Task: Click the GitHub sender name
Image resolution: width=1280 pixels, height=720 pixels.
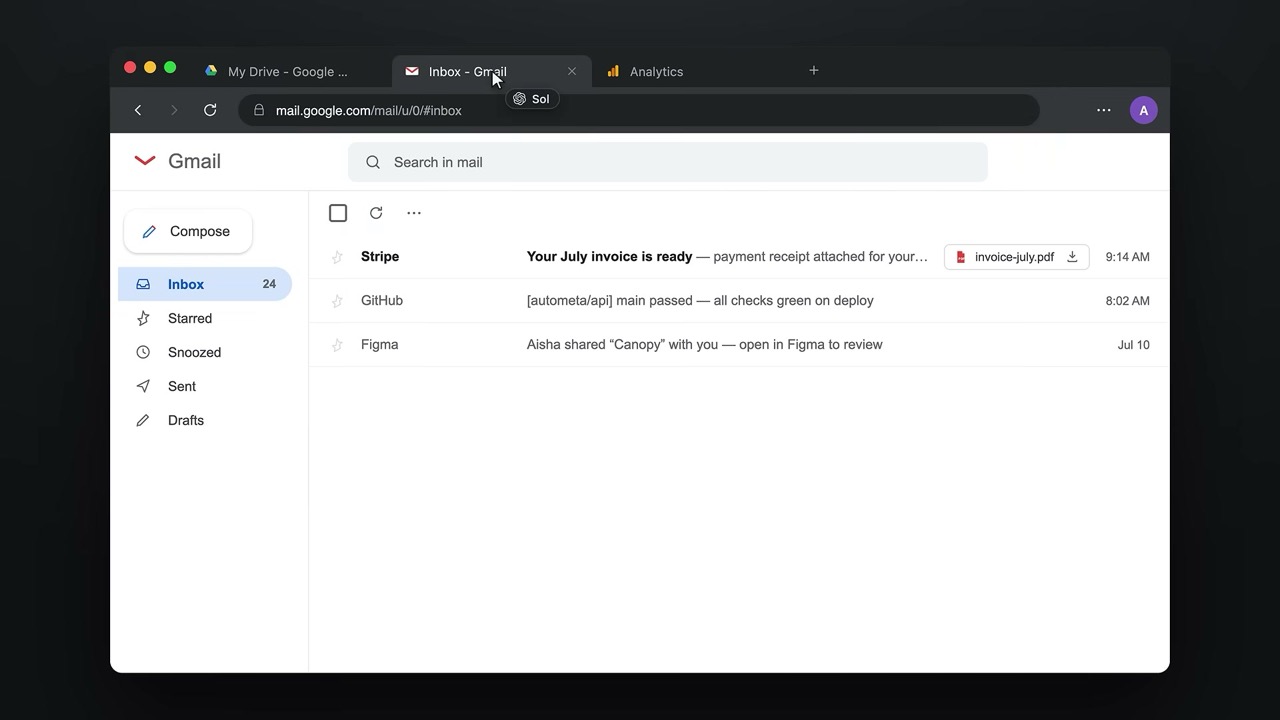Action: (382, 301)
